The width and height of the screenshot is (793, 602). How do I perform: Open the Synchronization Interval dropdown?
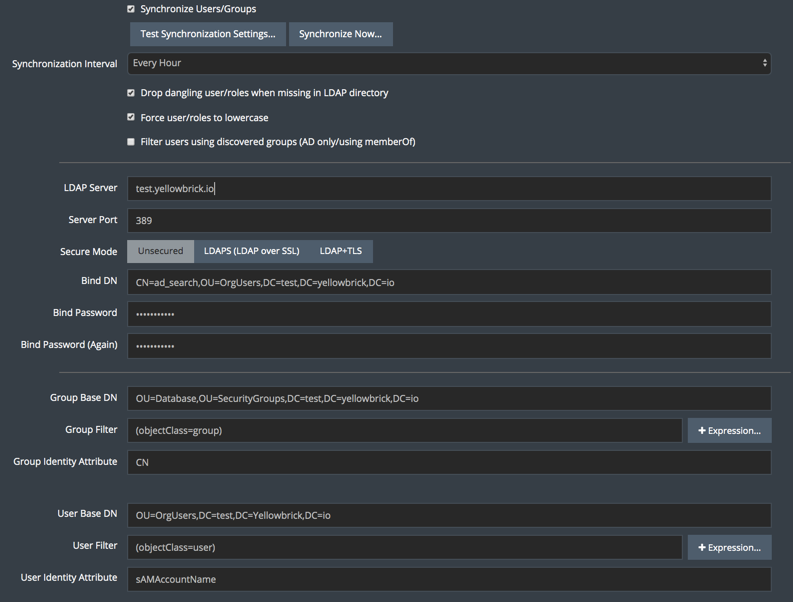(x=449, y=63)
